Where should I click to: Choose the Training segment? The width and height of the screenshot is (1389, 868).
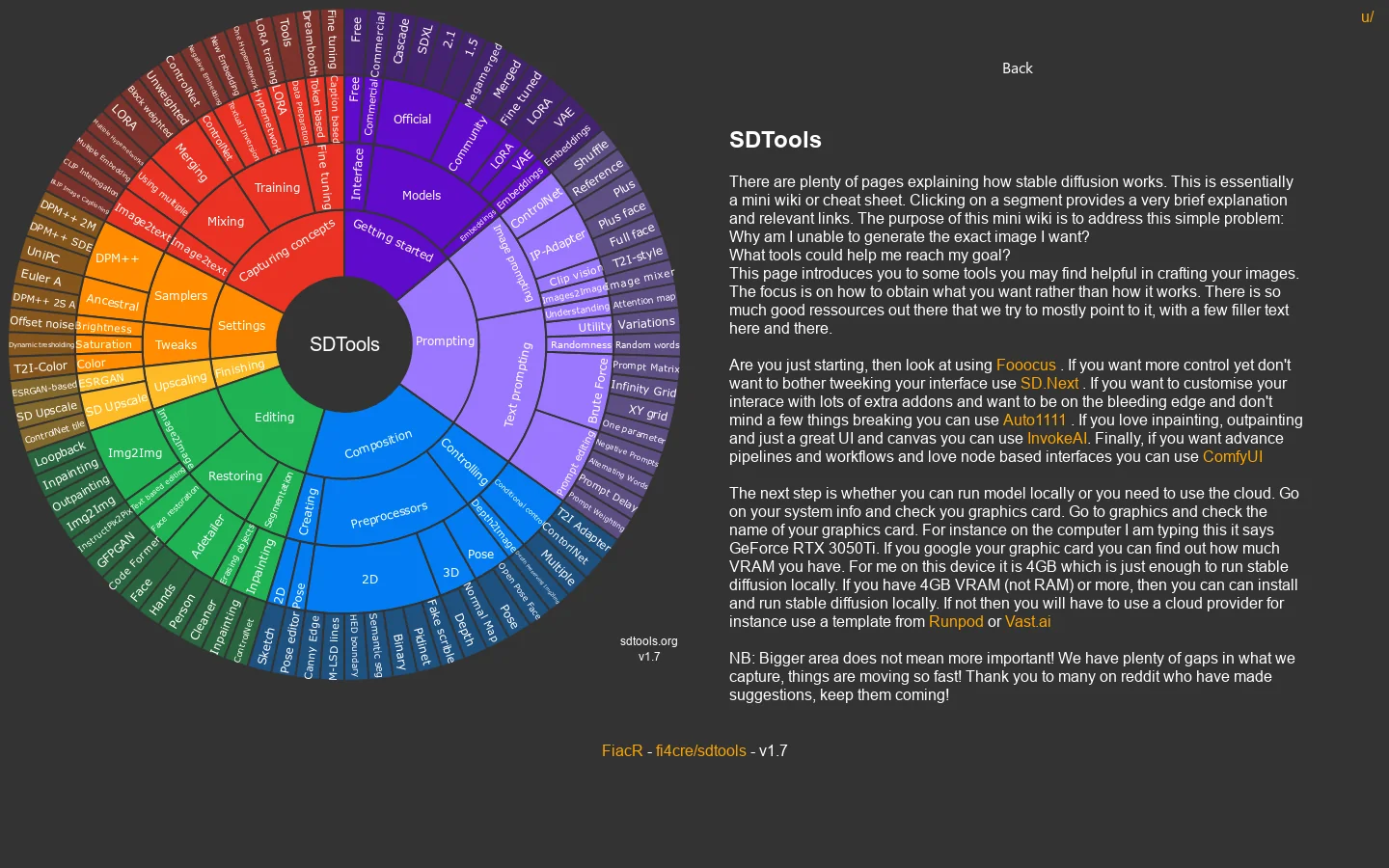(277, 188)
